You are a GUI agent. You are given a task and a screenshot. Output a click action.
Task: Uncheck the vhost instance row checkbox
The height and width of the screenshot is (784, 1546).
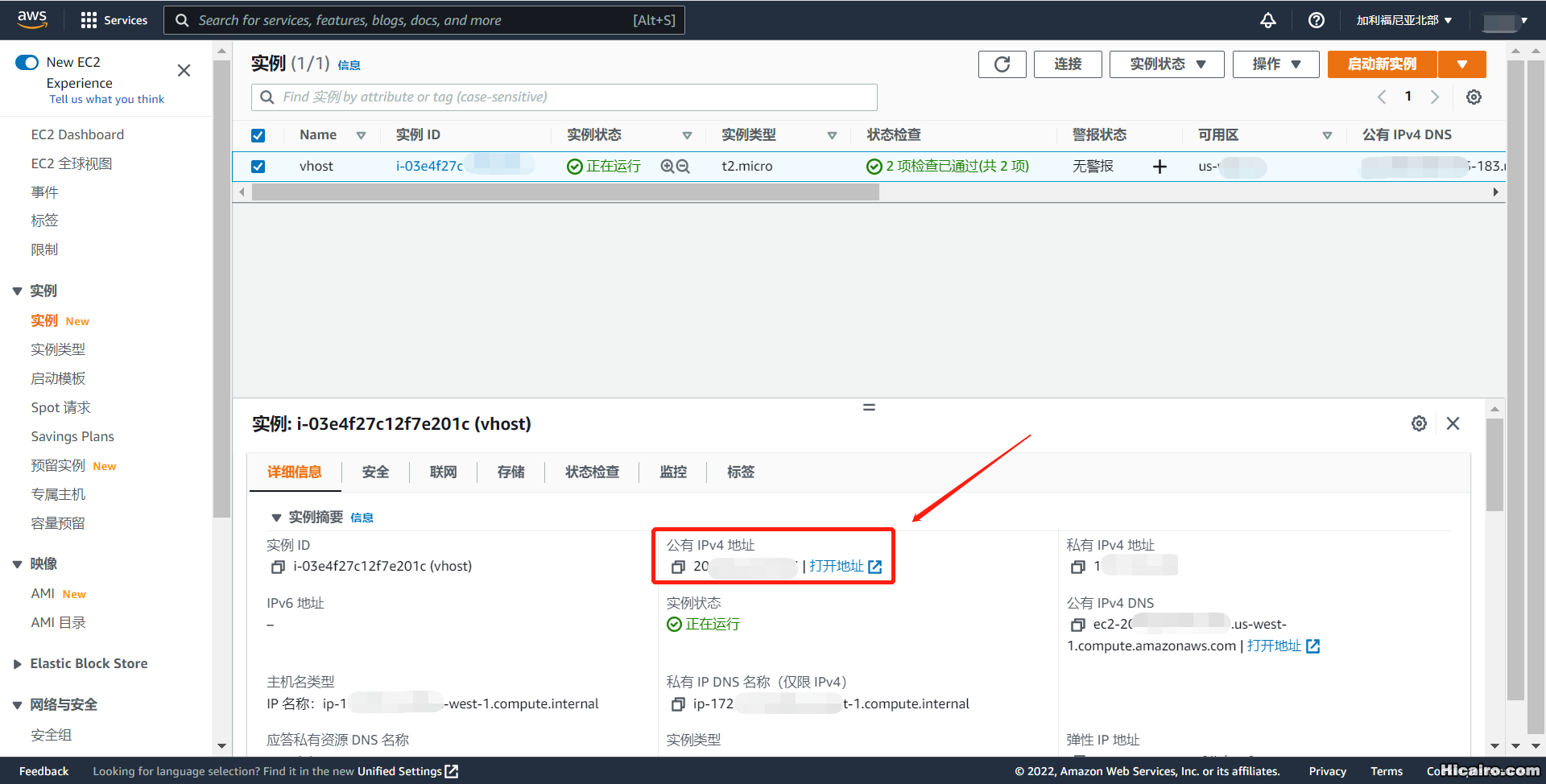(258, 167)
